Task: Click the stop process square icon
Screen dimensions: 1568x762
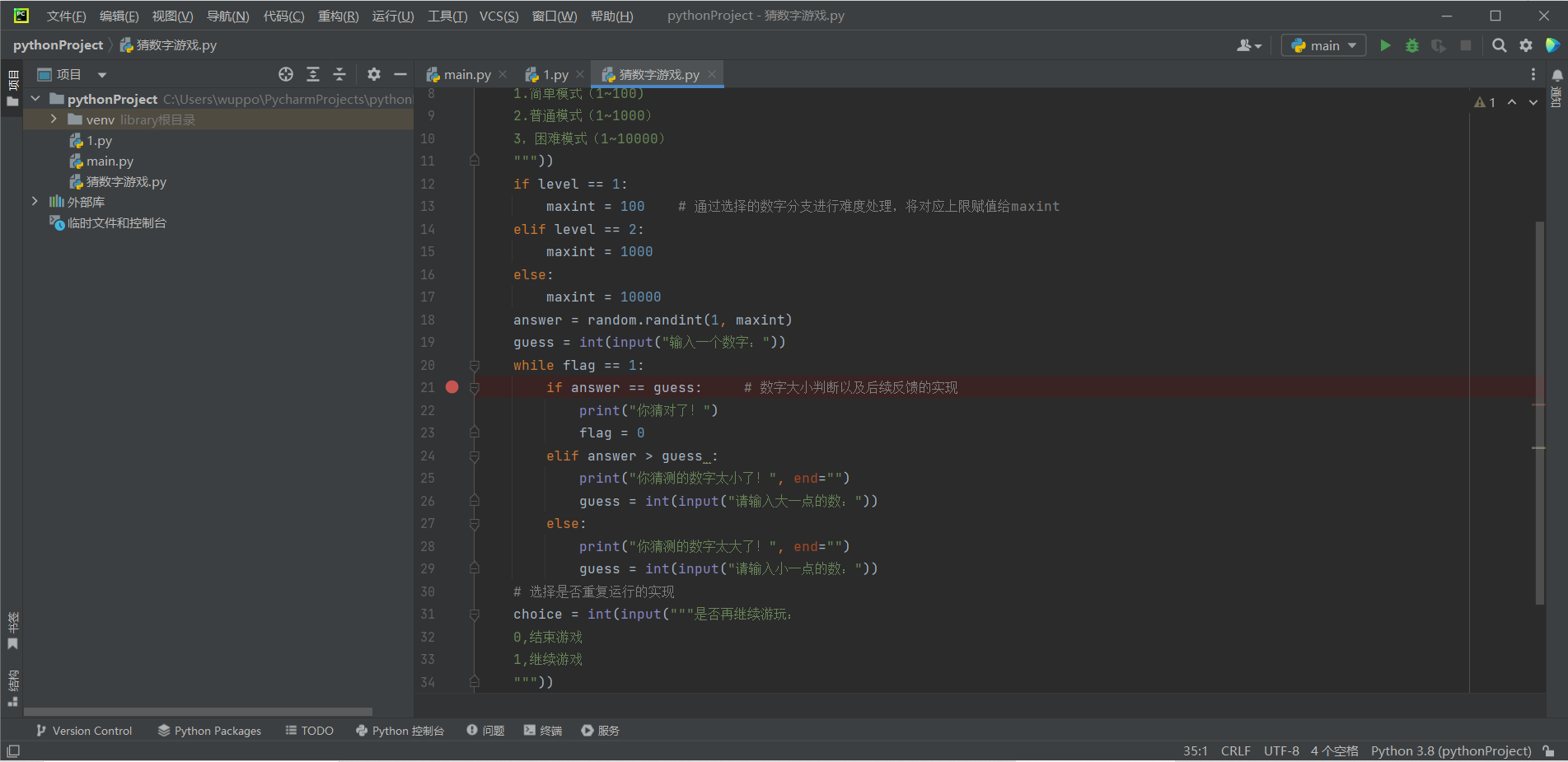Action: [x=1466, y=45]
